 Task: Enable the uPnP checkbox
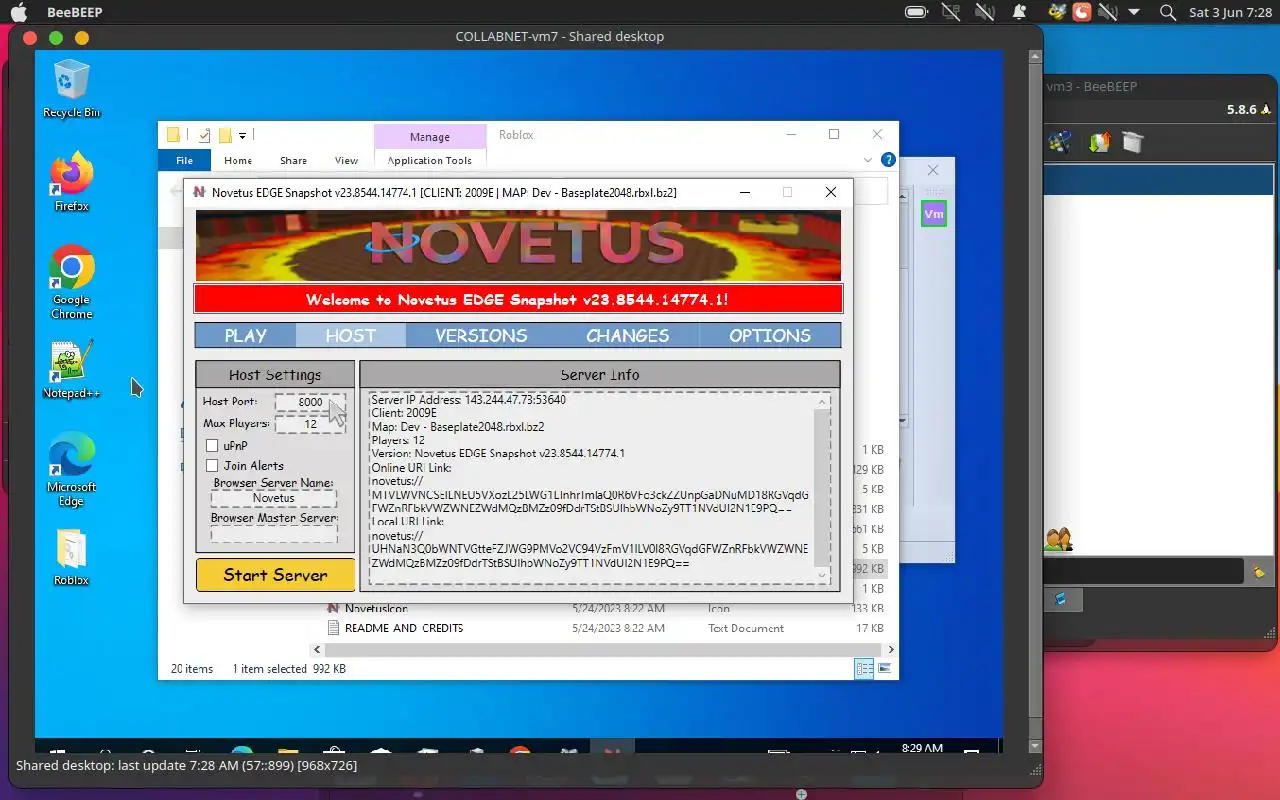[x=212, y=446]
